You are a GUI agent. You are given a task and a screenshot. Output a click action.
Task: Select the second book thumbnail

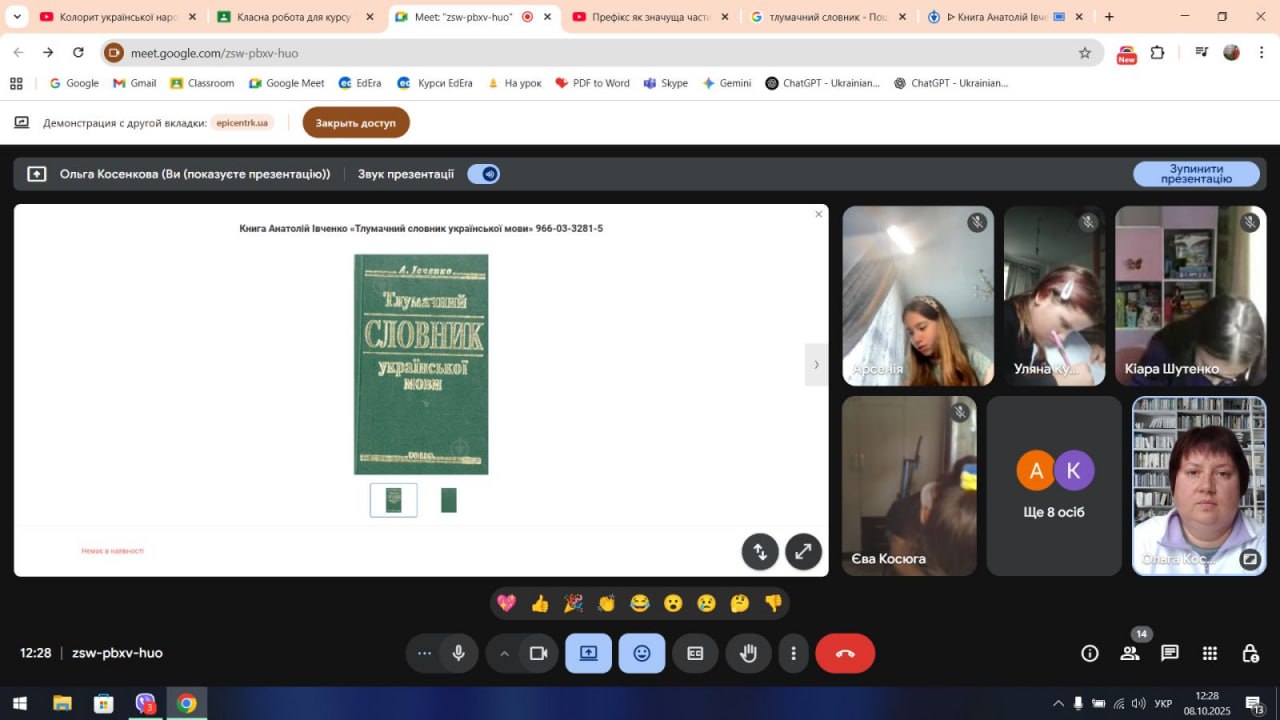coord(448,500)
